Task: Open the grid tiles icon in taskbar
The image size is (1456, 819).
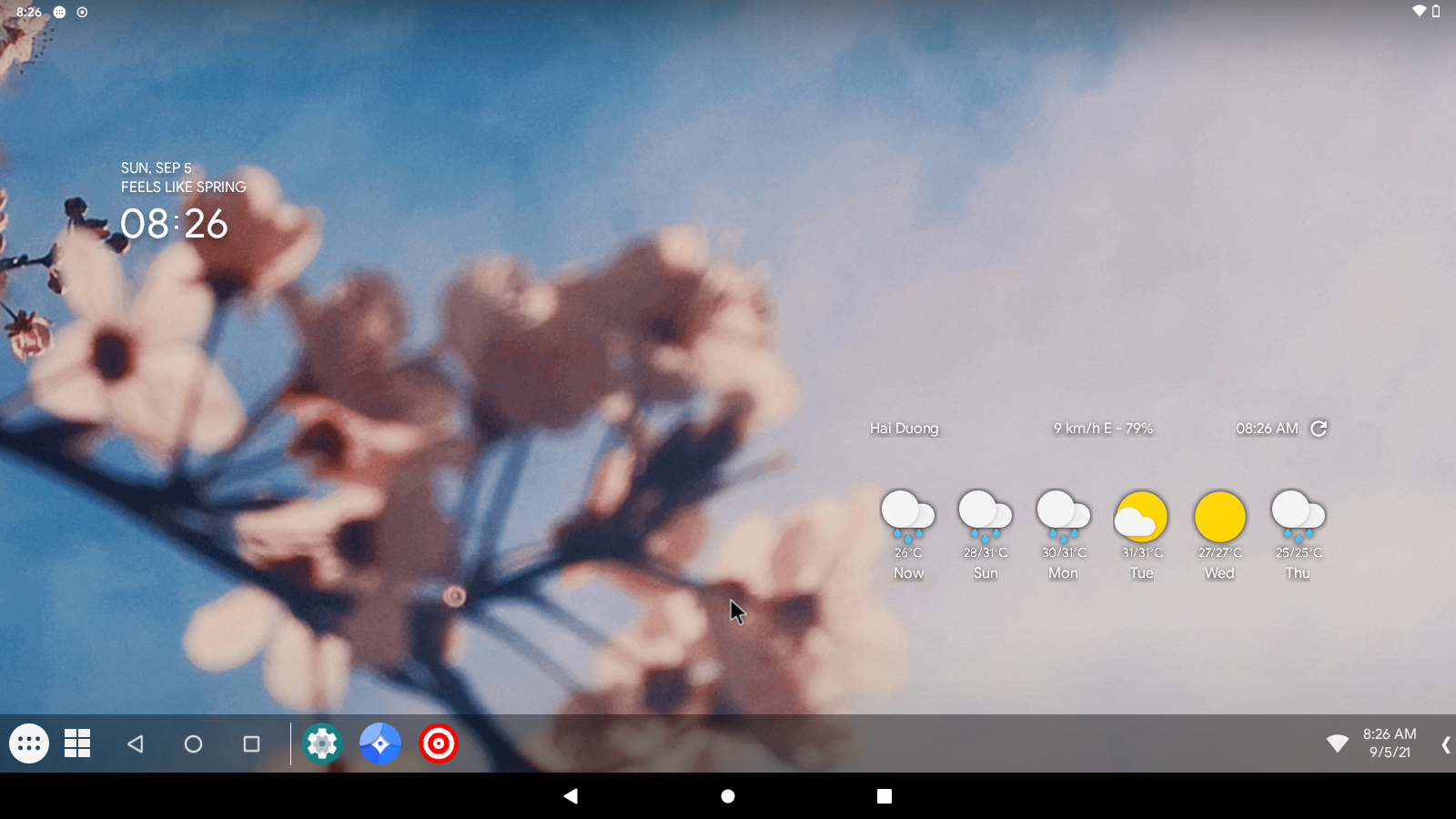Action: (x=77, y=743)
